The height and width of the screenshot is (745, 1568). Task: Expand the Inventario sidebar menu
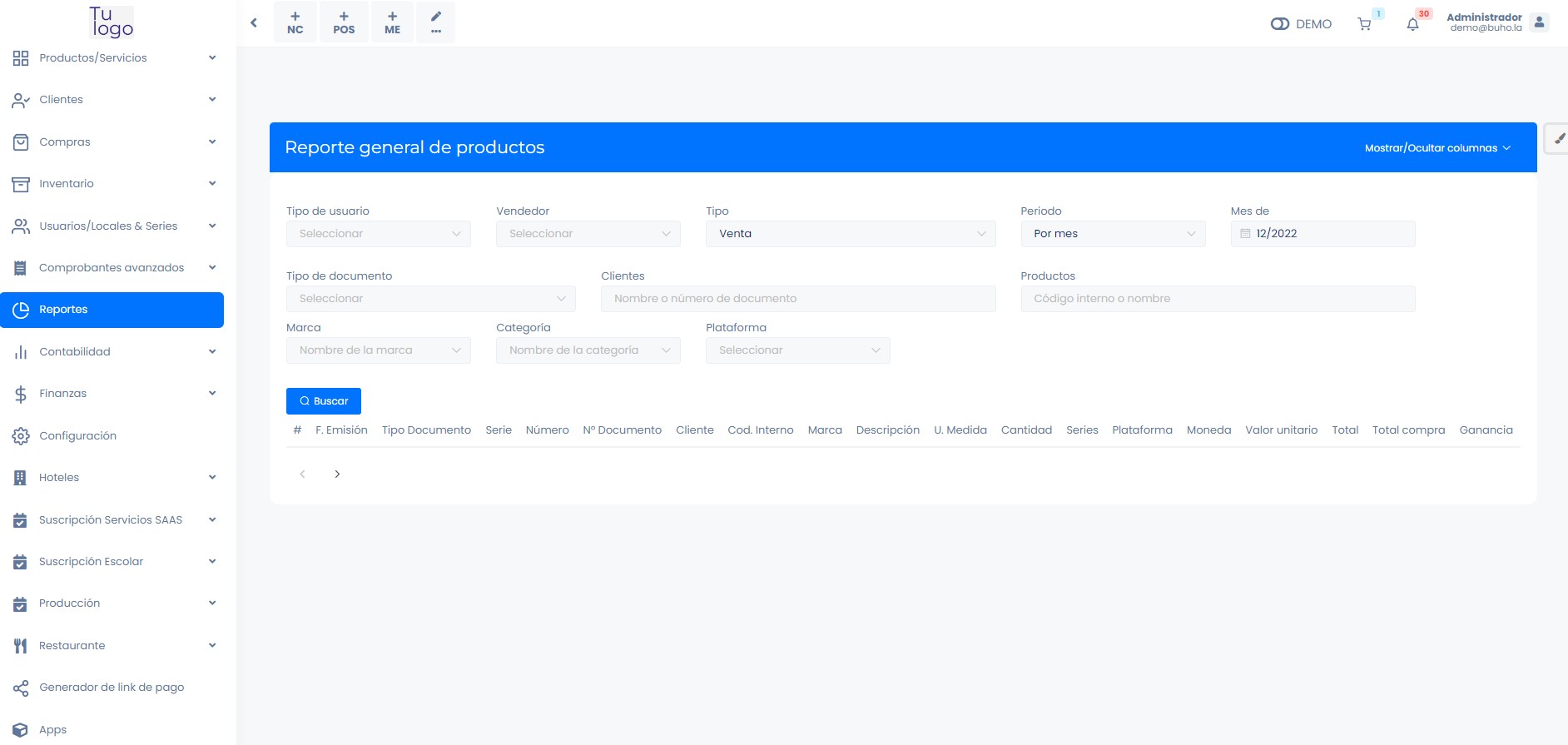click(112, 184)
